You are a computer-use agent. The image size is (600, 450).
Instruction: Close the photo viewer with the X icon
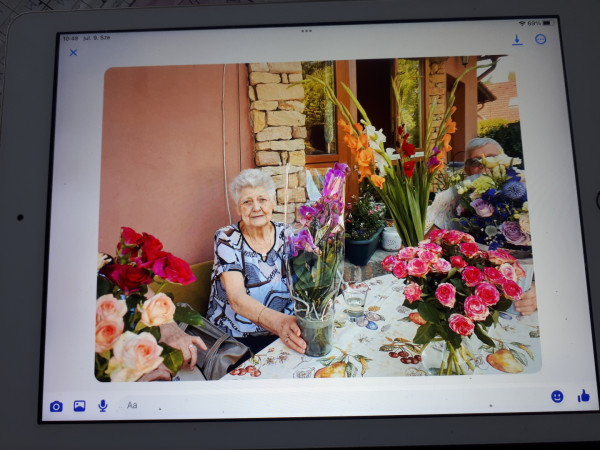coord(73,53)
